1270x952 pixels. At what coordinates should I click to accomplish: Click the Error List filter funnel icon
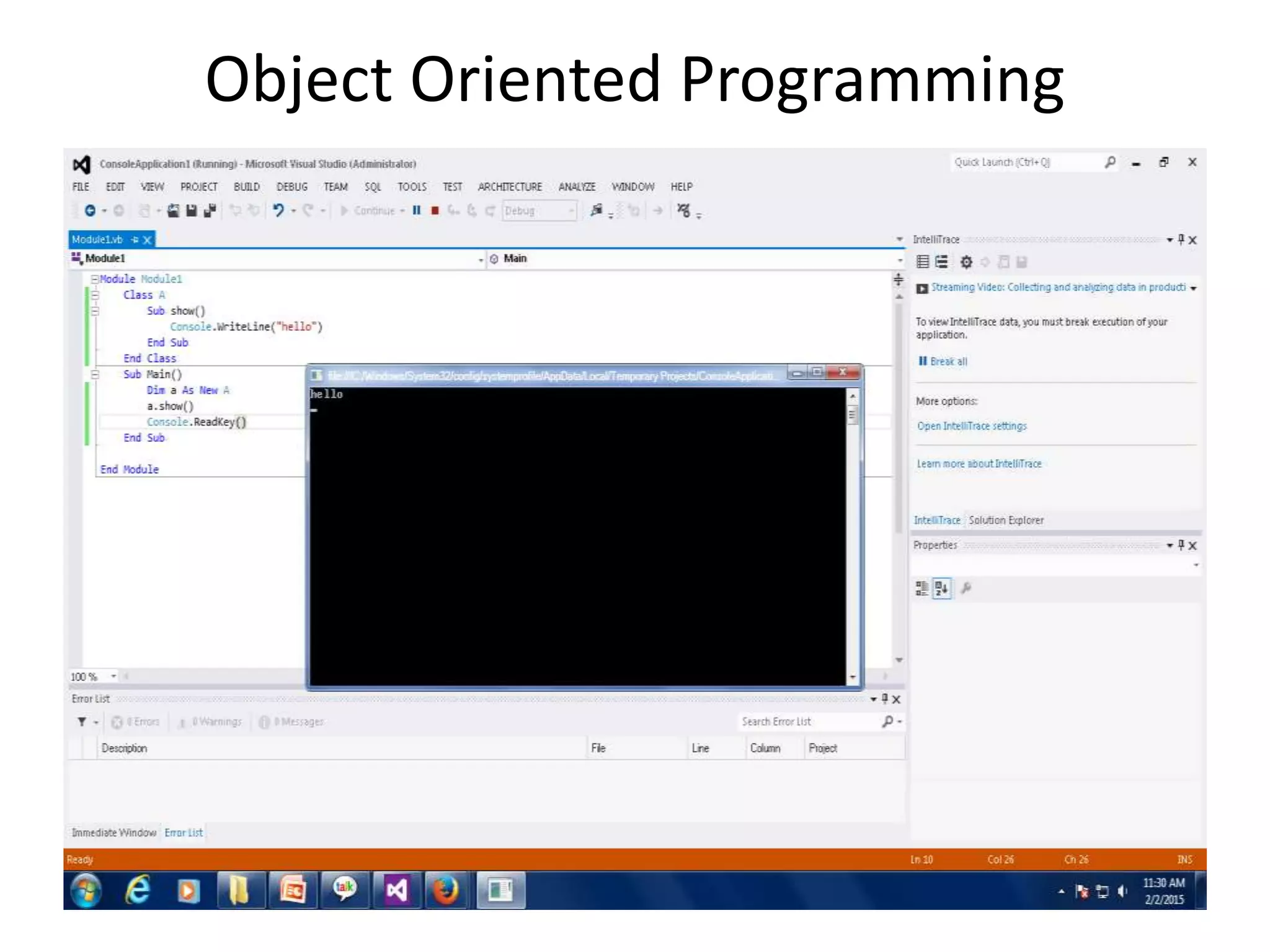pos(82,721)
